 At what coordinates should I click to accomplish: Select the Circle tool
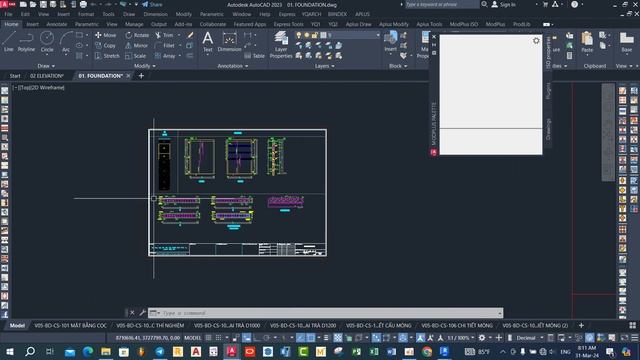pyautogui.click(x=47, y=43)
